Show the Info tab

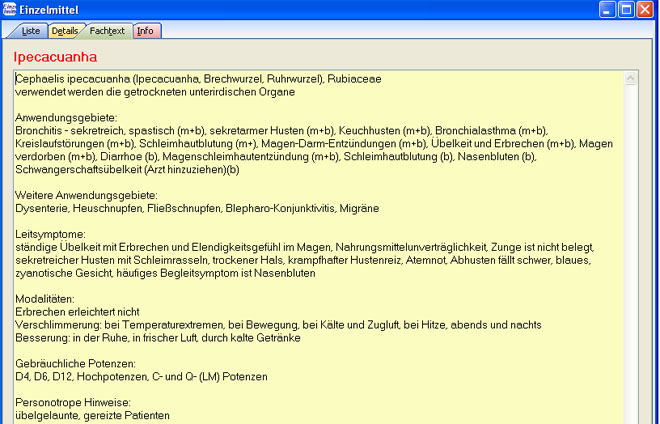146,31
